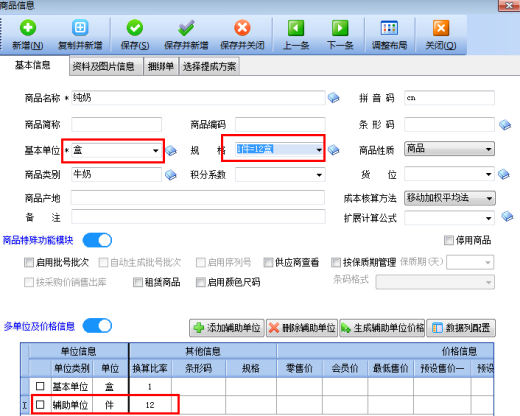Open 调整布局 layout icon

[389, 28]
